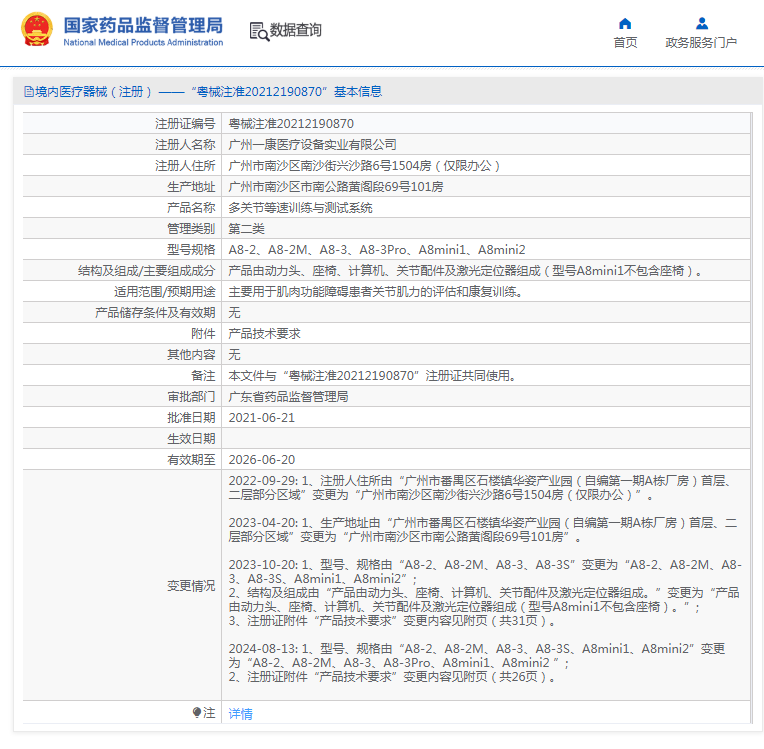
Task: Click the 生产地址 row label
Action: 191,187
